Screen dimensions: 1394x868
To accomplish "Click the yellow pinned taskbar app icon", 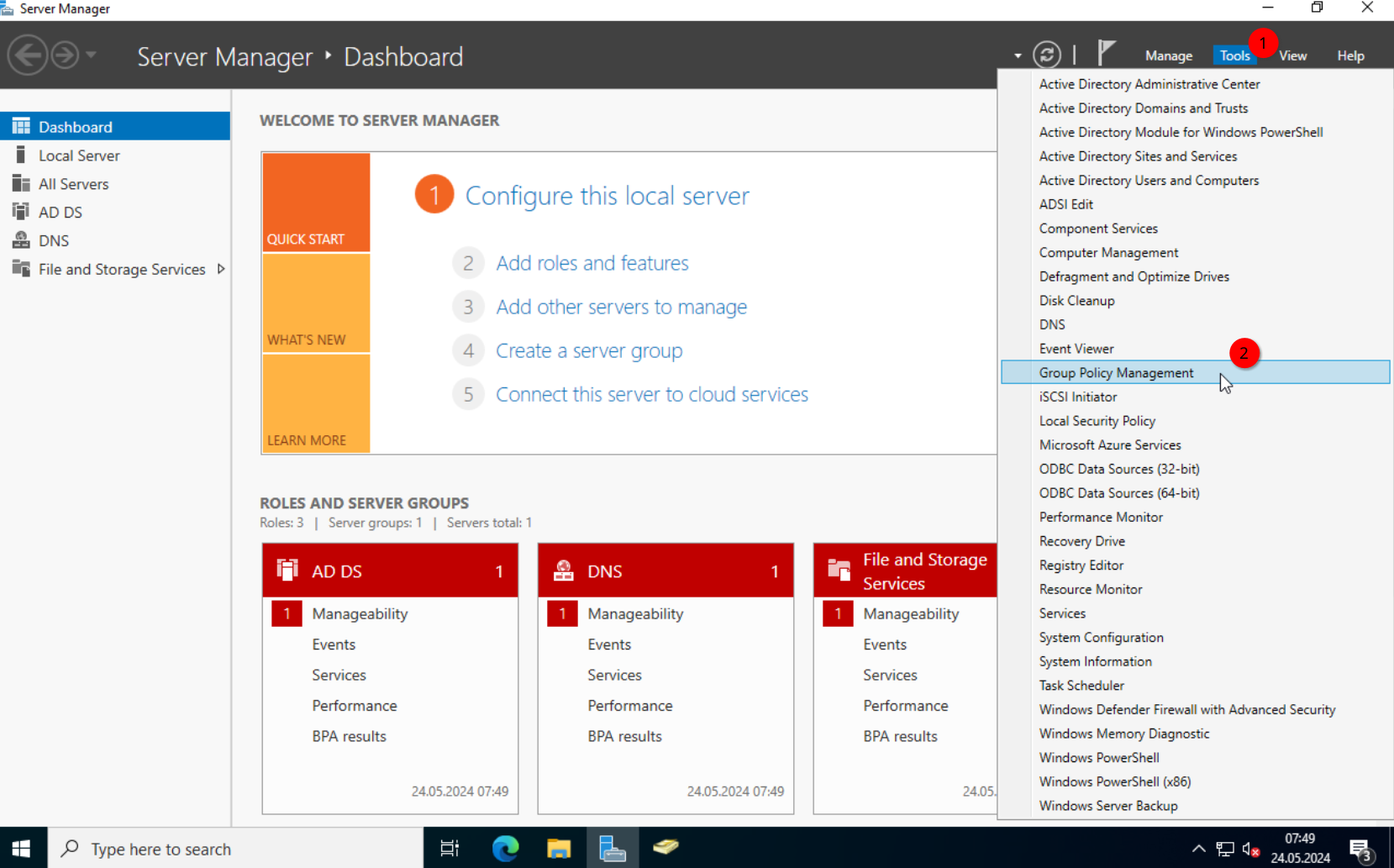I will pos(665,847).
